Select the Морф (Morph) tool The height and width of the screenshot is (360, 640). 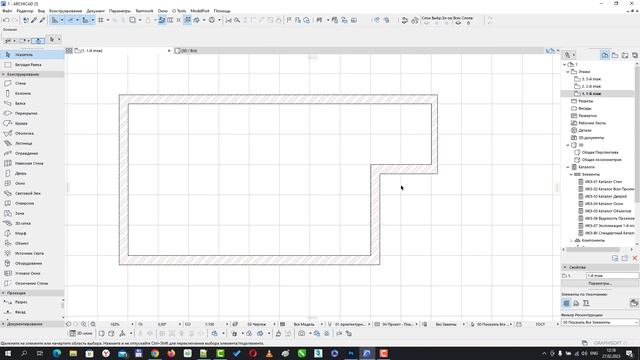tap(32, 233)
